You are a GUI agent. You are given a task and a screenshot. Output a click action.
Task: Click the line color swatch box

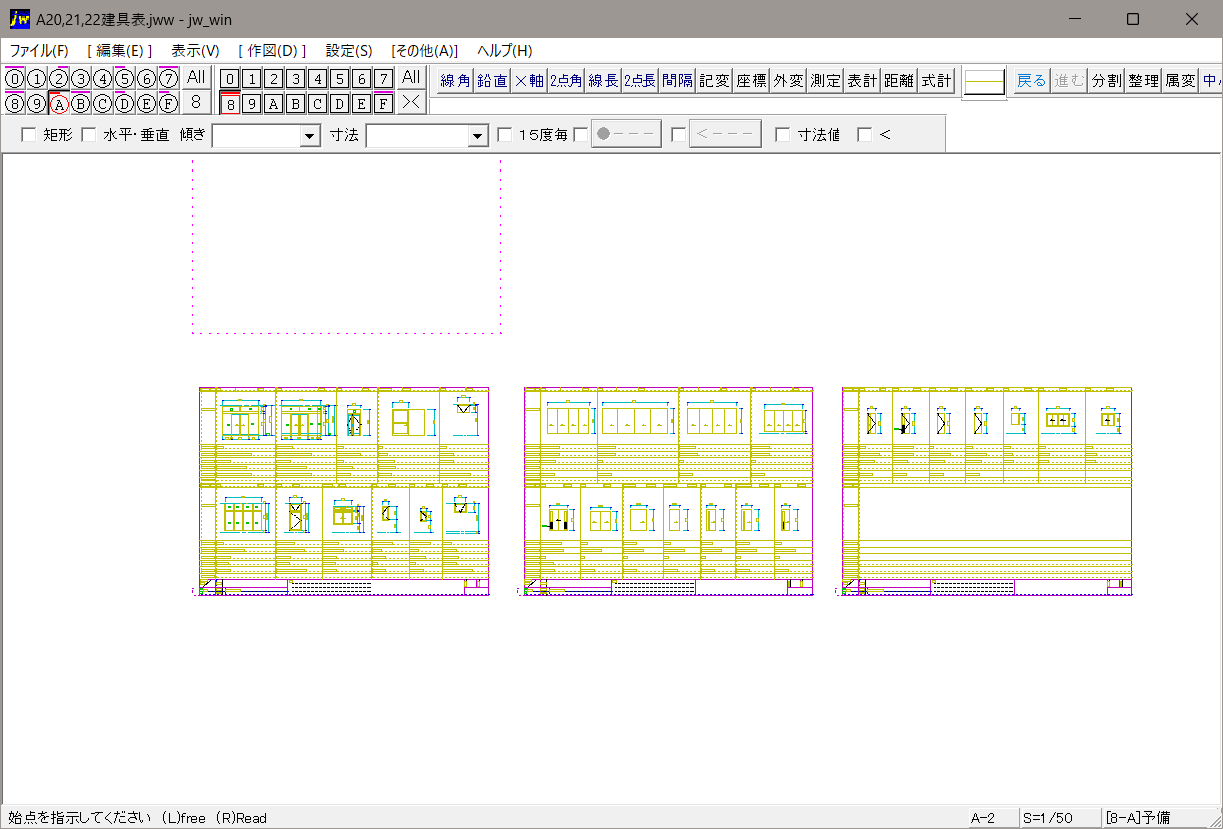(984, 82)
